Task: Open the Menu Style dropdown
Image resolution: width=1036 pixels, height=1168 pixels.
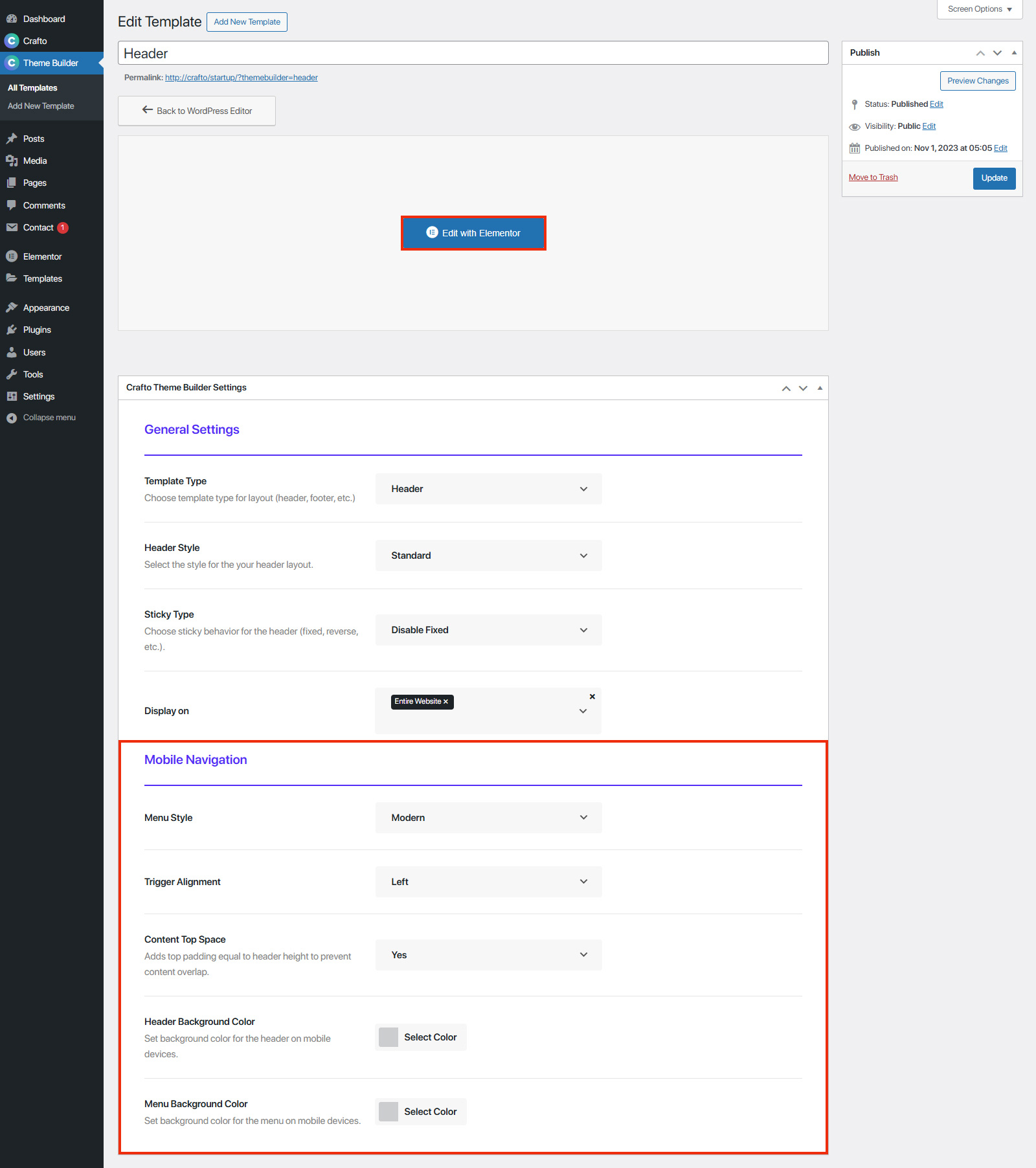Action: tap(488, 817)
